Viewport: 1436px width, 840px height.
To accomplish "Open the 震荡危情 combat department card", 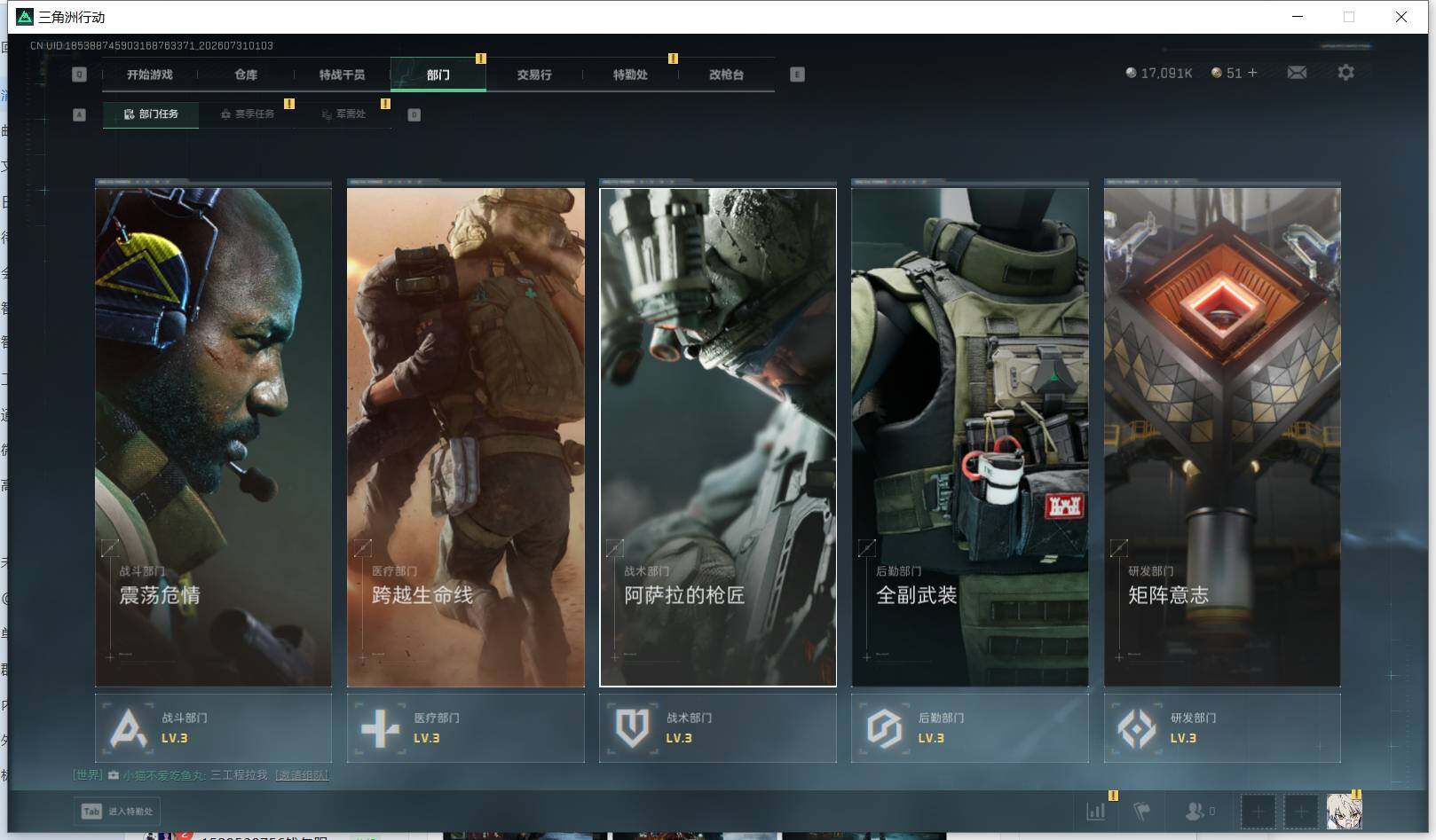I will pyautogui.click(x=213, y=436).
